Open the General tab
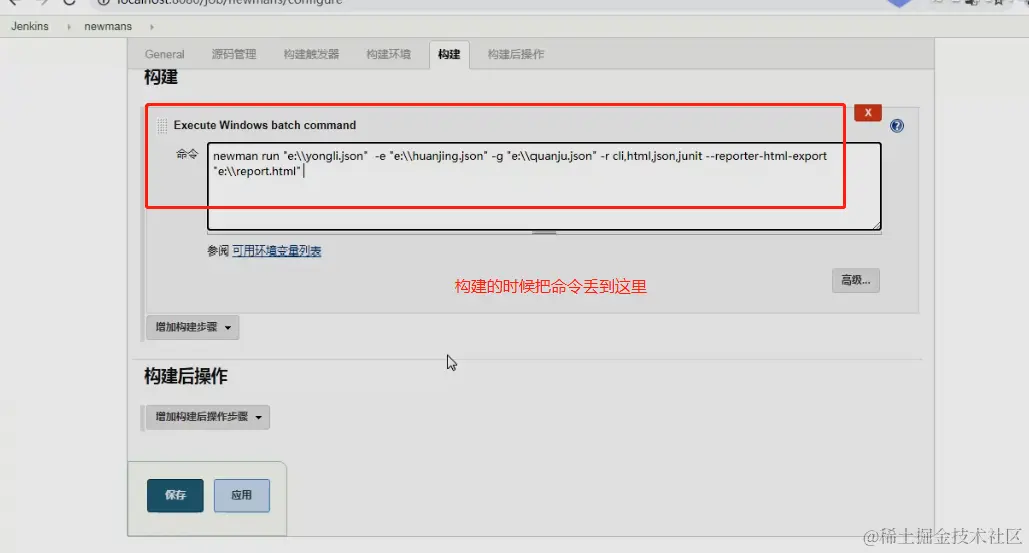Screen dimensions: 1029x553 [164, 54]
